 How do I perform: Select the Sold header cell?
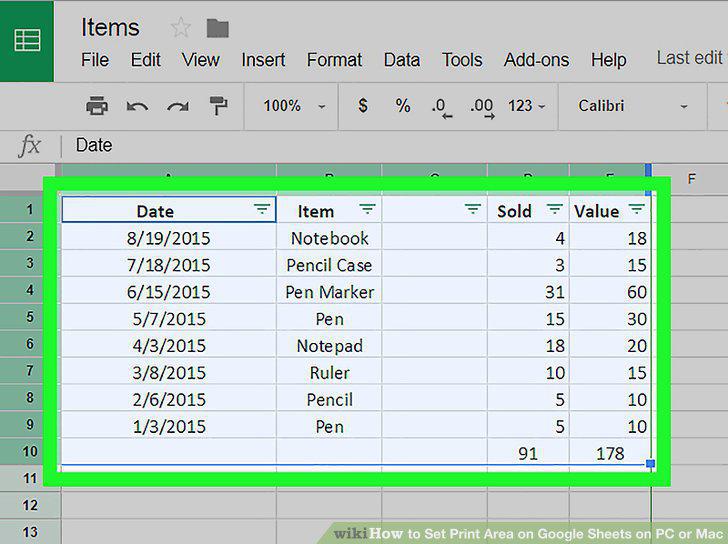click(528, 209)
